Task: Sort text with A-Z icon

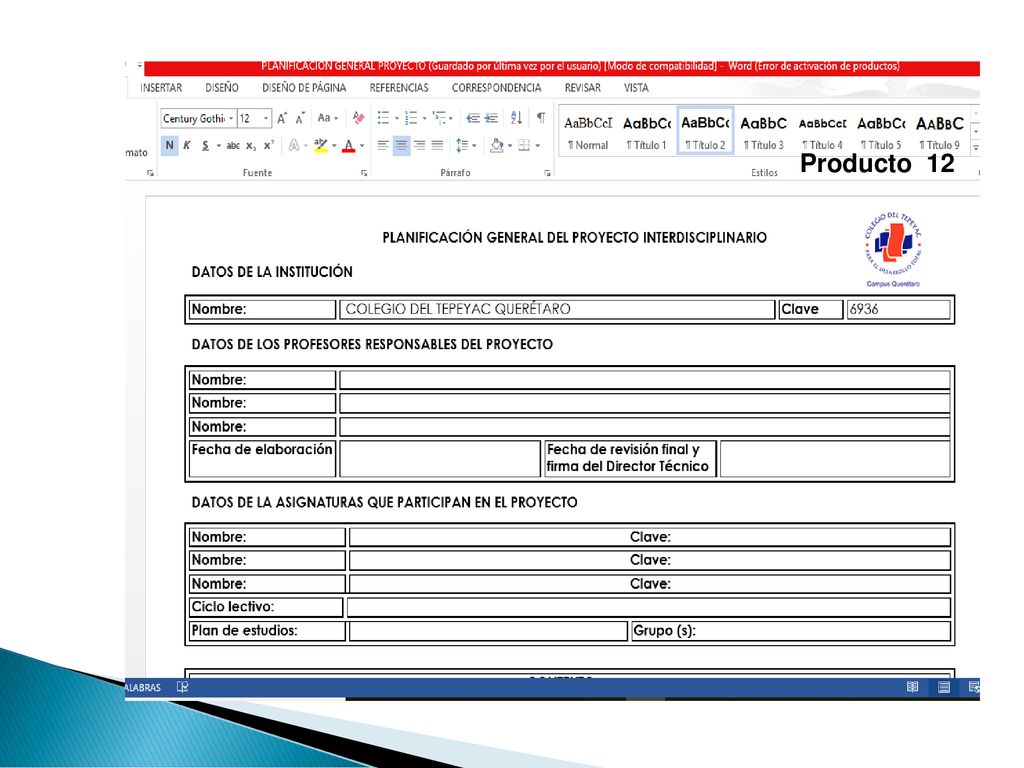Action: tap(517, 118)
